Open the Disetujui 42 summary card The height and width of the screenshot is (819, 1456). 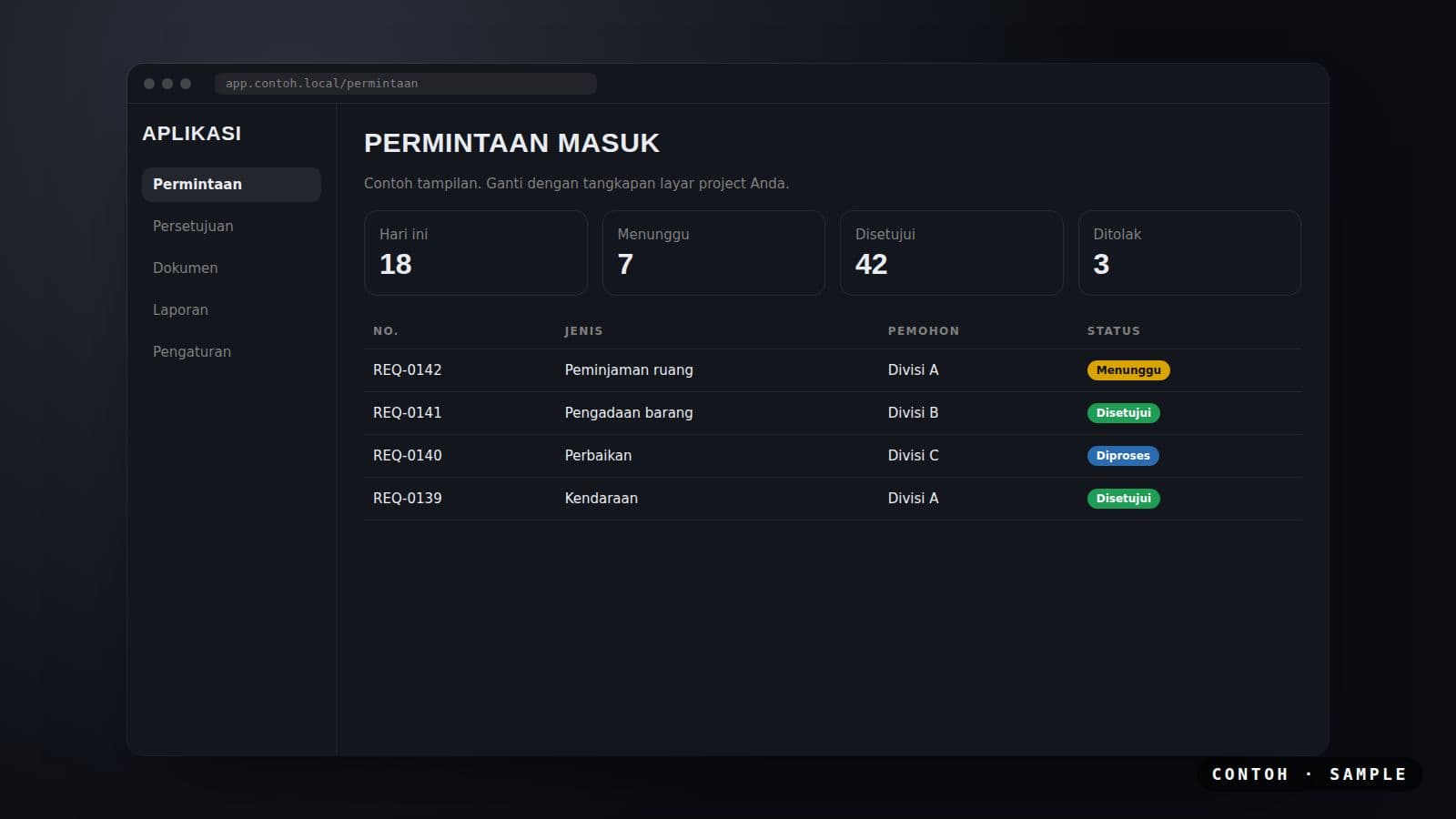[x=952, y=253]
